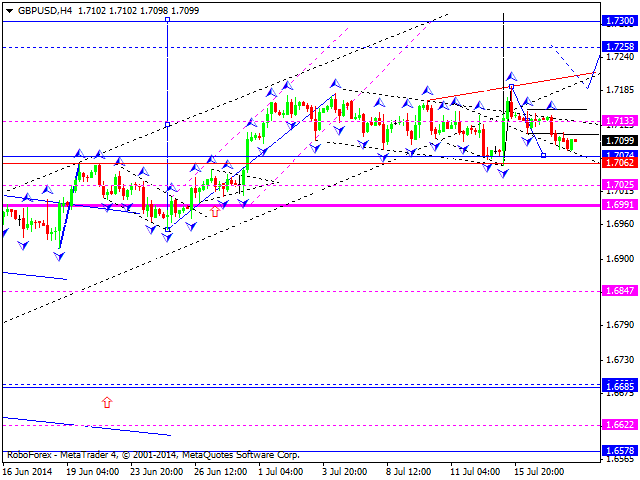
Task: Click the triangle icon before GBPUSD,H4 title
Action: pyautogui.click(x=8, y=8)
